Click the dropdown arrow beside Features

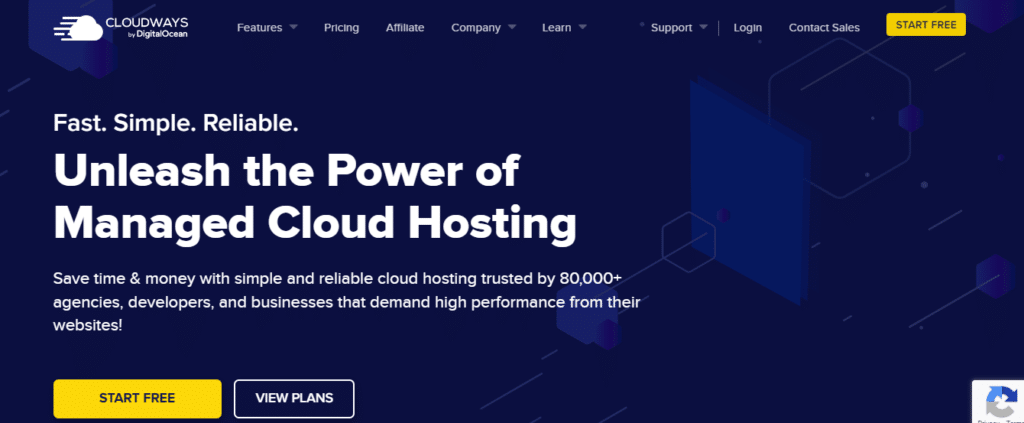point(293,27)
